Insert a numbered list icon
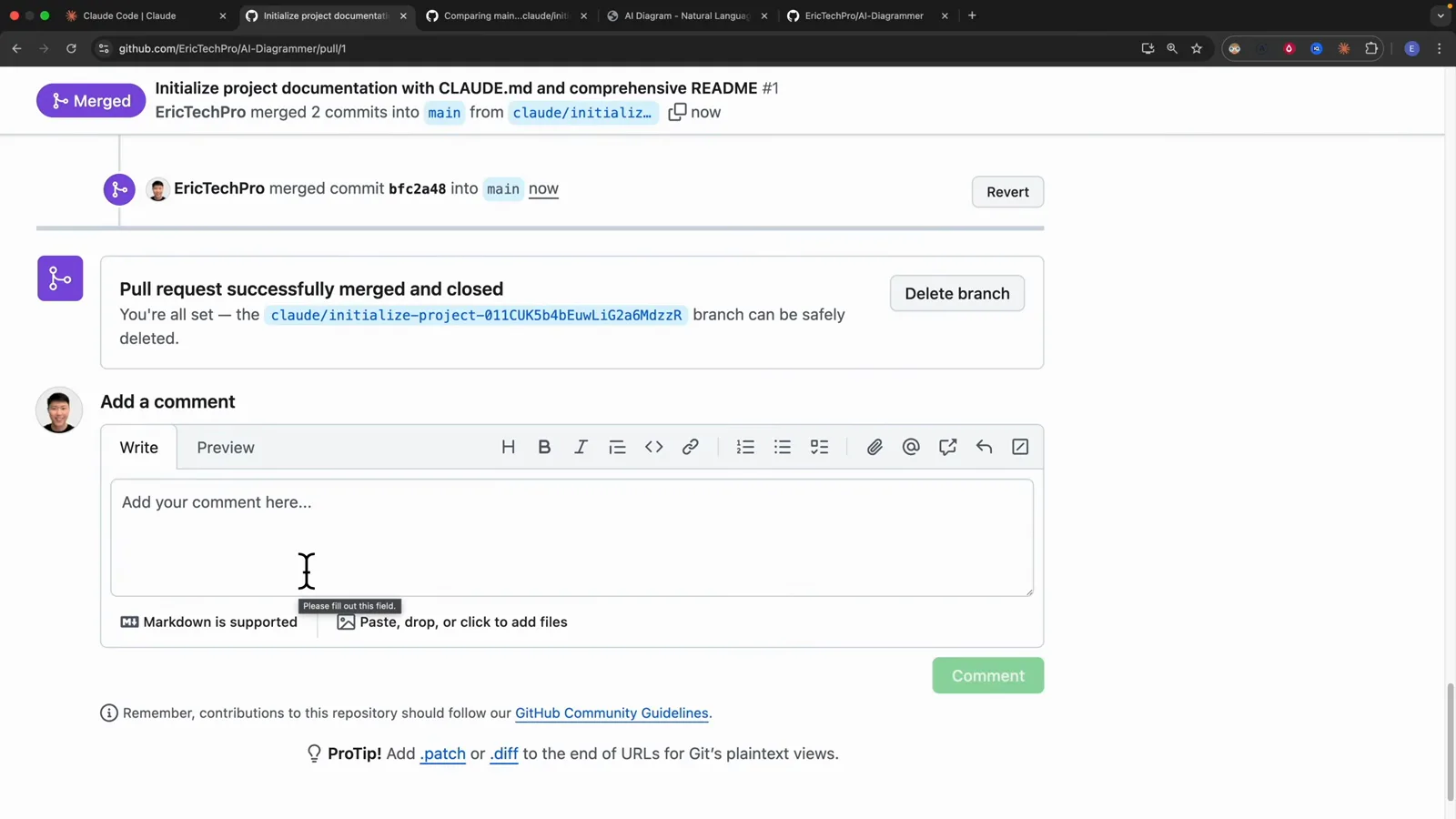 [745, 447]
